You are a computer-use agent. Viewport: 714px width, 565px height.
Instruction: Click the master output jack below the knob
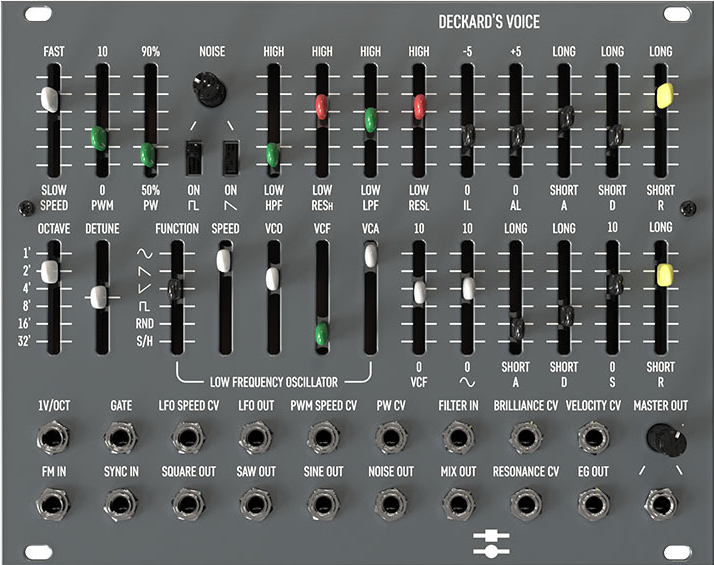tap(661, 504)
